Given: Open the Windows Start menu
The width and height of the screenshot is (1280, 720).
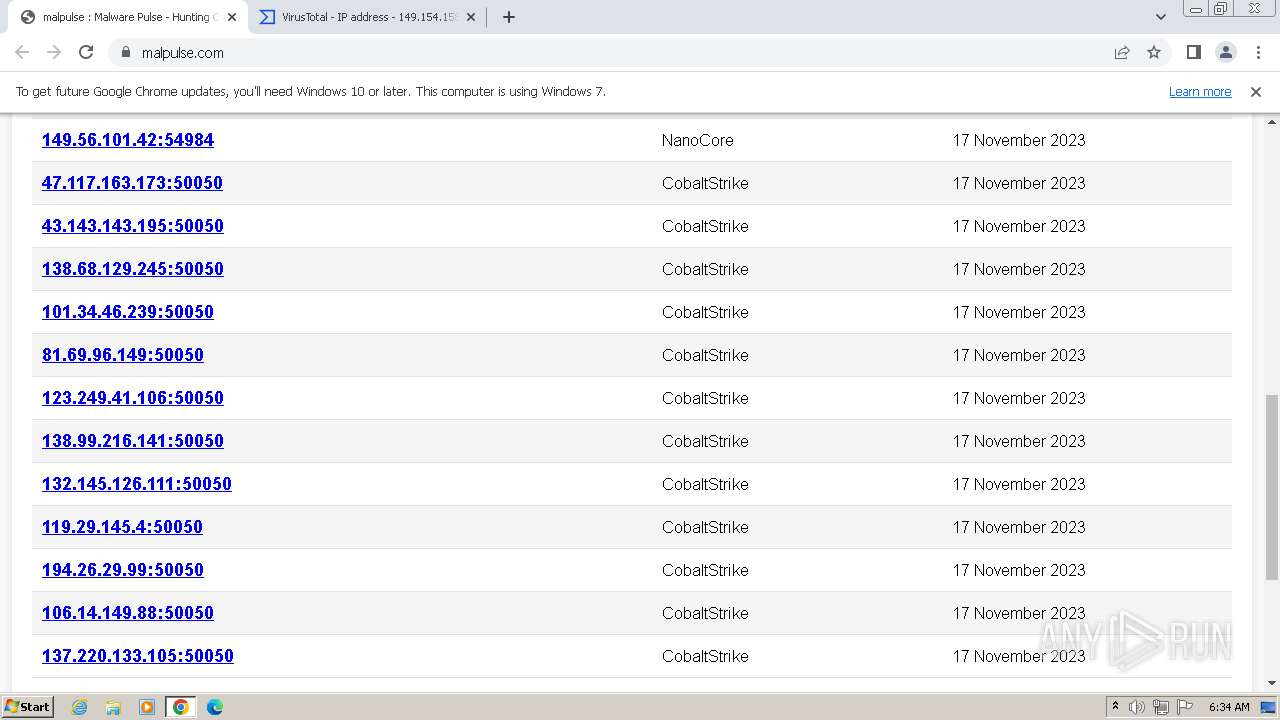Looking at the screenshot, I should click(x=28, y=707).
